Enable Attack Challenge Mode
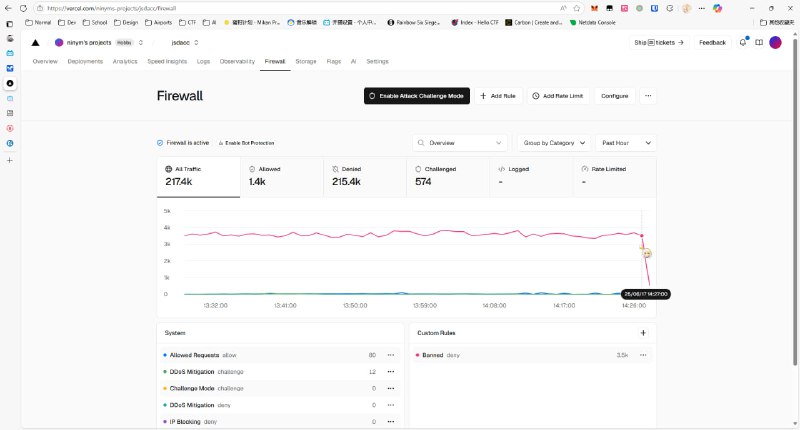 tap(416, 96)
